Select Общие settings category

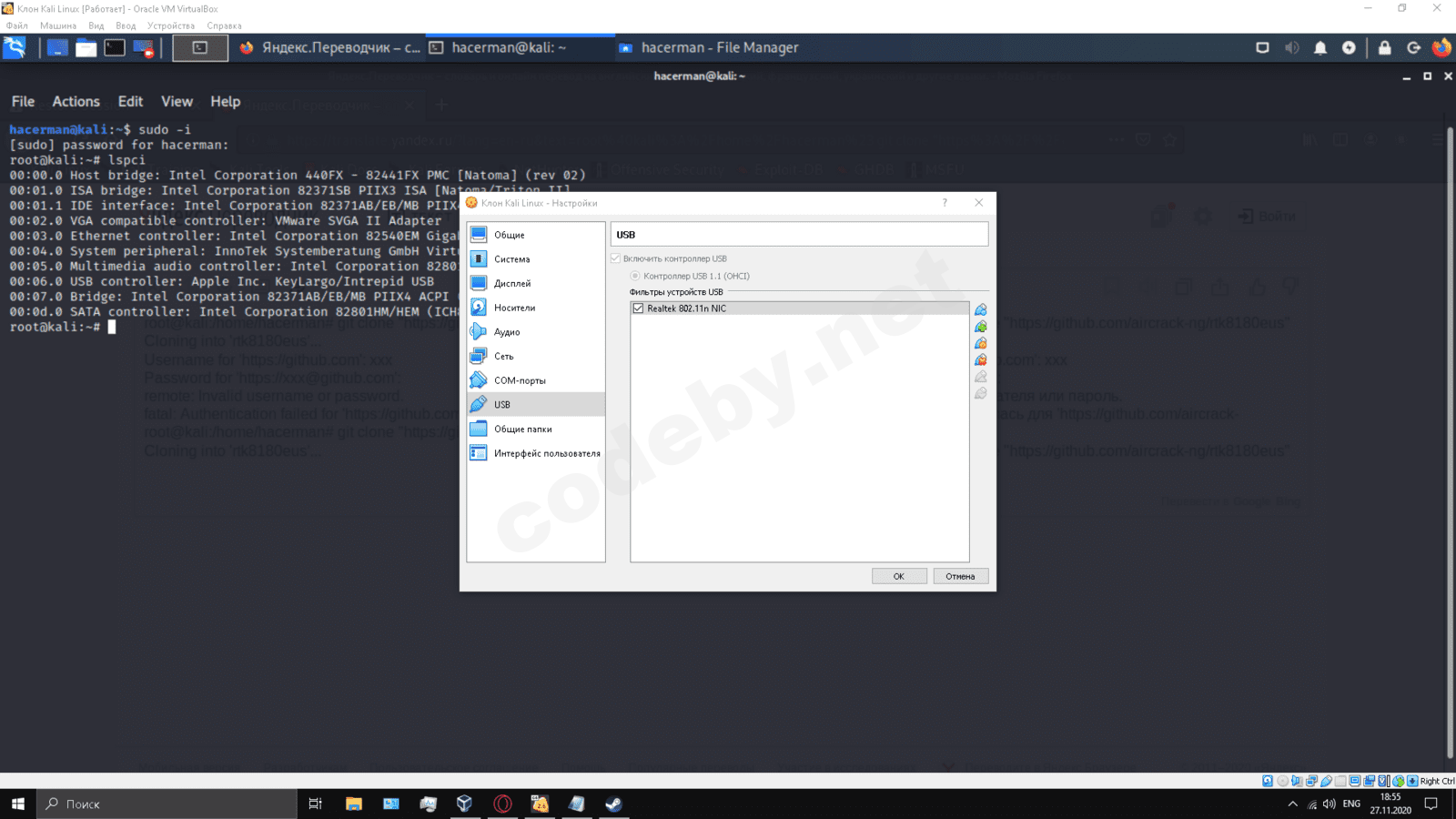(536, 235)
